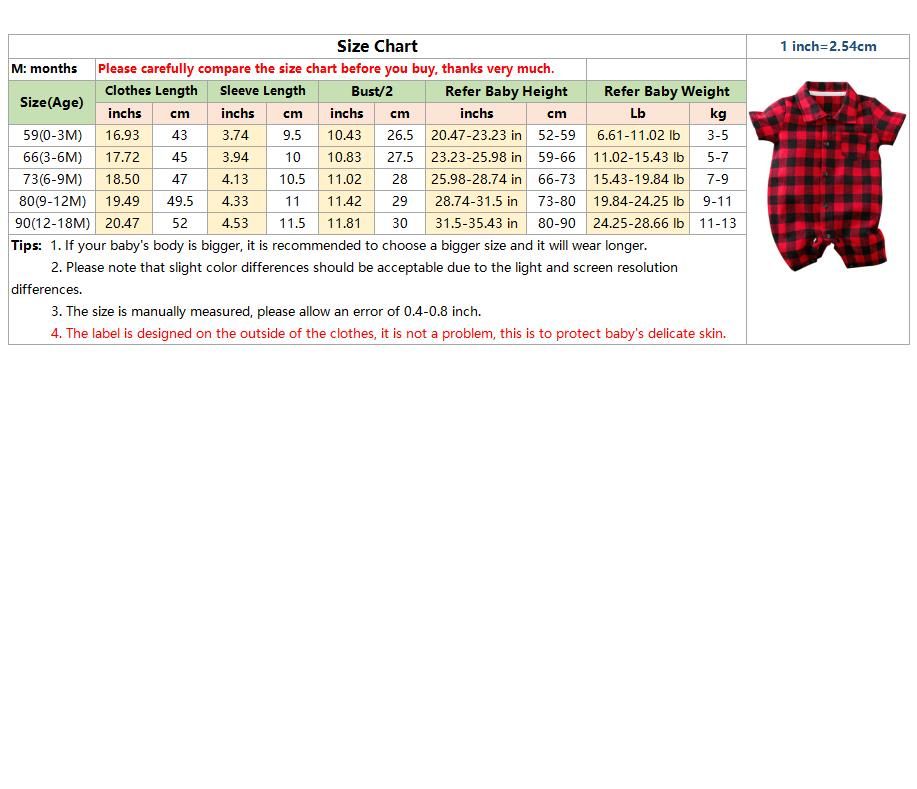Choose the 73(6-9M) size row label
This screenshot has height=789, width=917.
pos(52,179)
